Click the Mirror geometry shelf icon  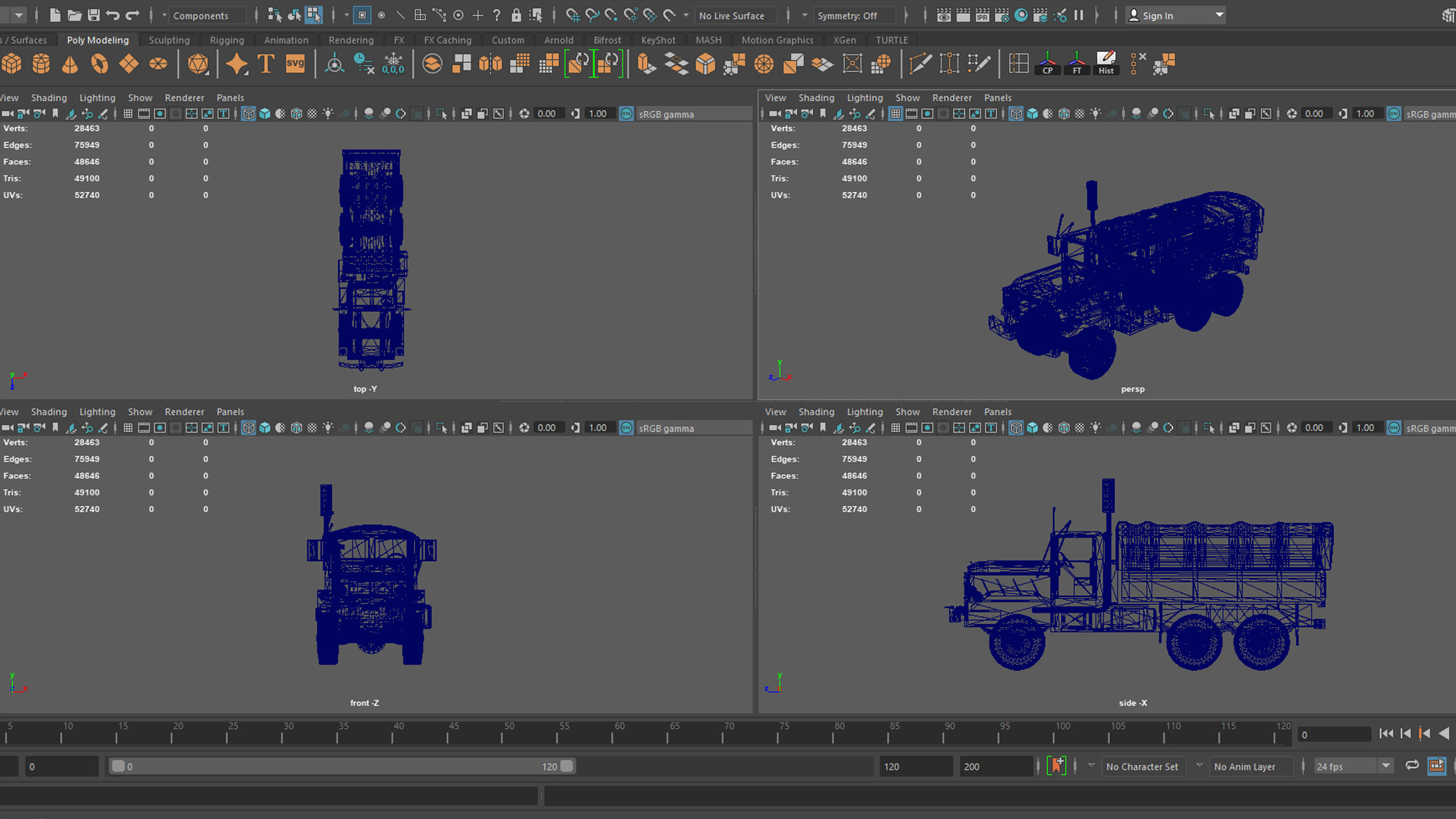pos(490,64)
